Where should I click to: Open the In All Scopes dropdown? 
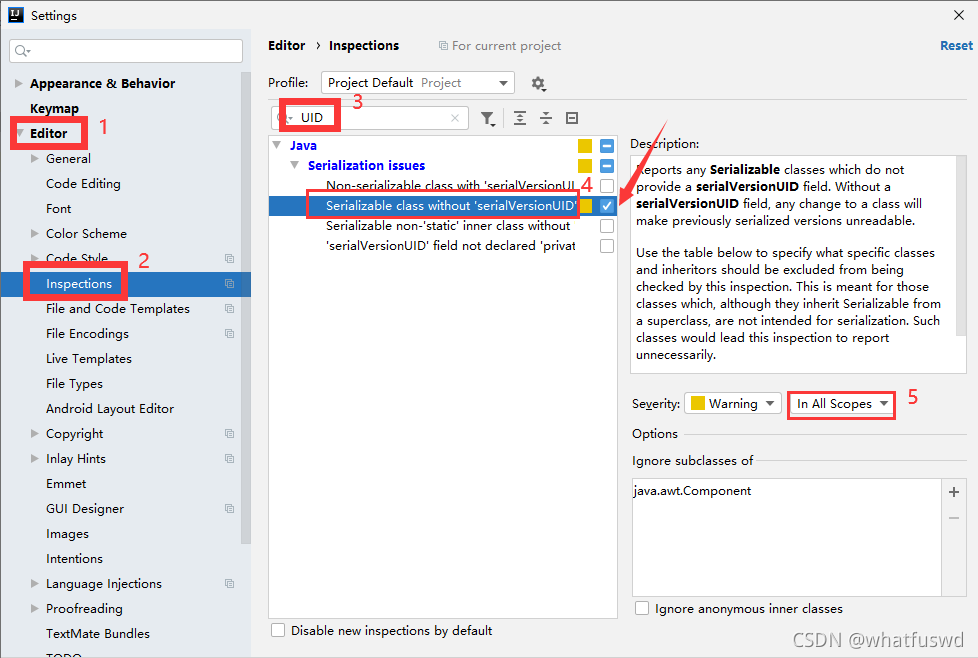coord(841,404)
